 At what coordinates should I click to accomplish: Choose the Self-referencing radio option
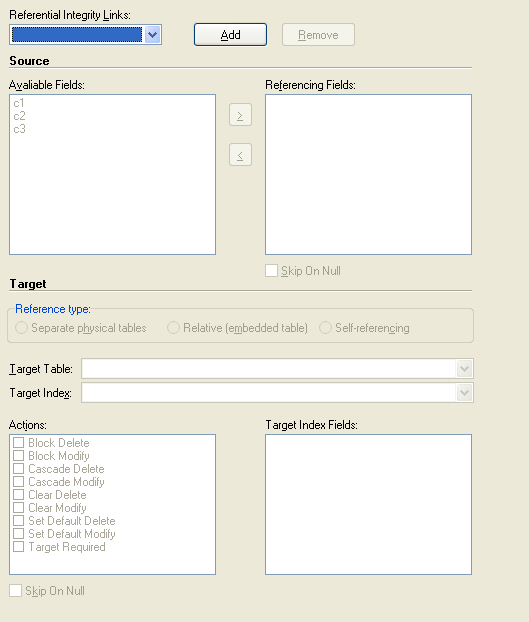pos(325,328)
